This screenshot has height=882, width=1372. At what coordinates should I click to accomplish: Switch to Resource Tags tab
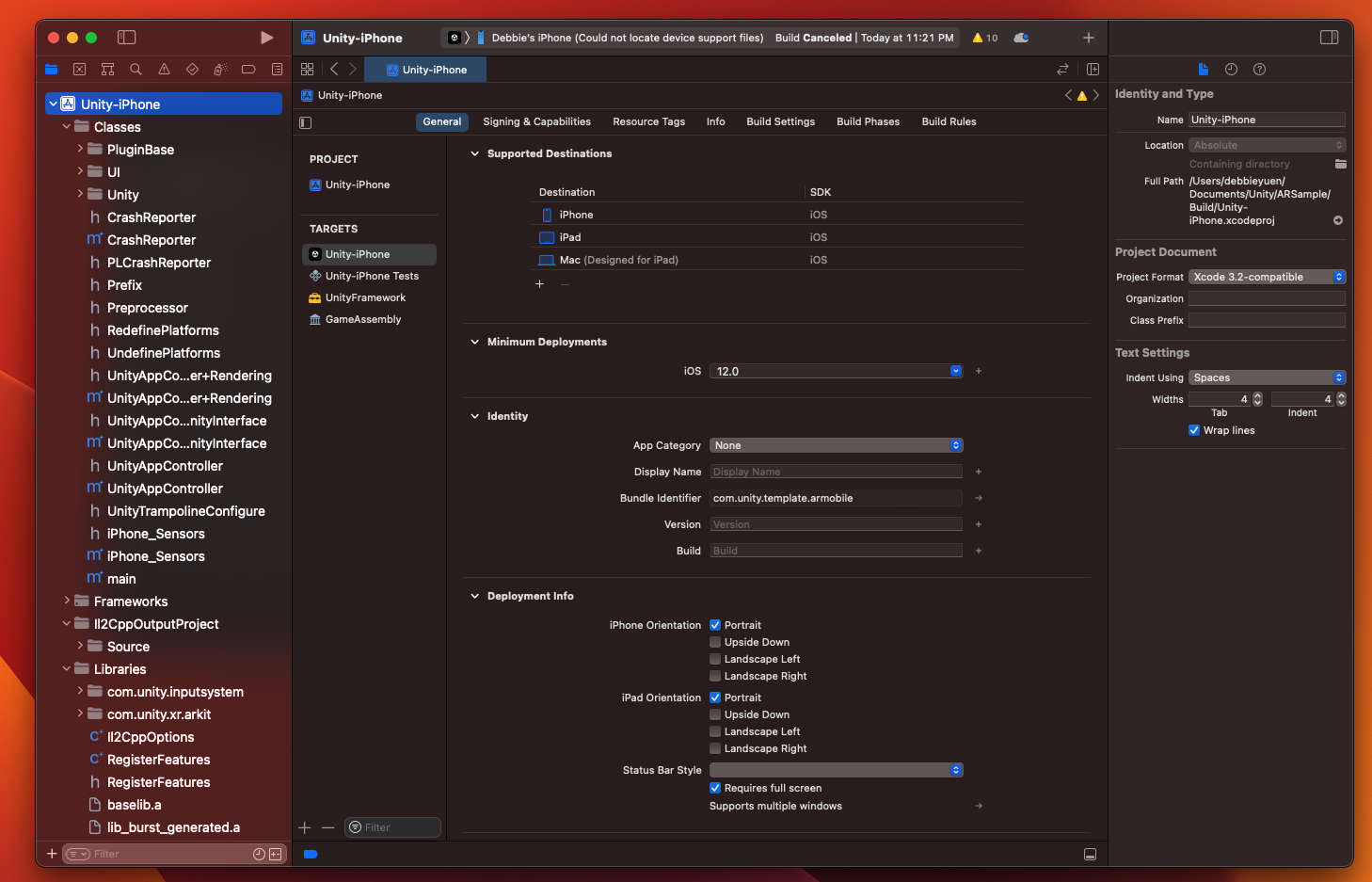tap(648, 121)
